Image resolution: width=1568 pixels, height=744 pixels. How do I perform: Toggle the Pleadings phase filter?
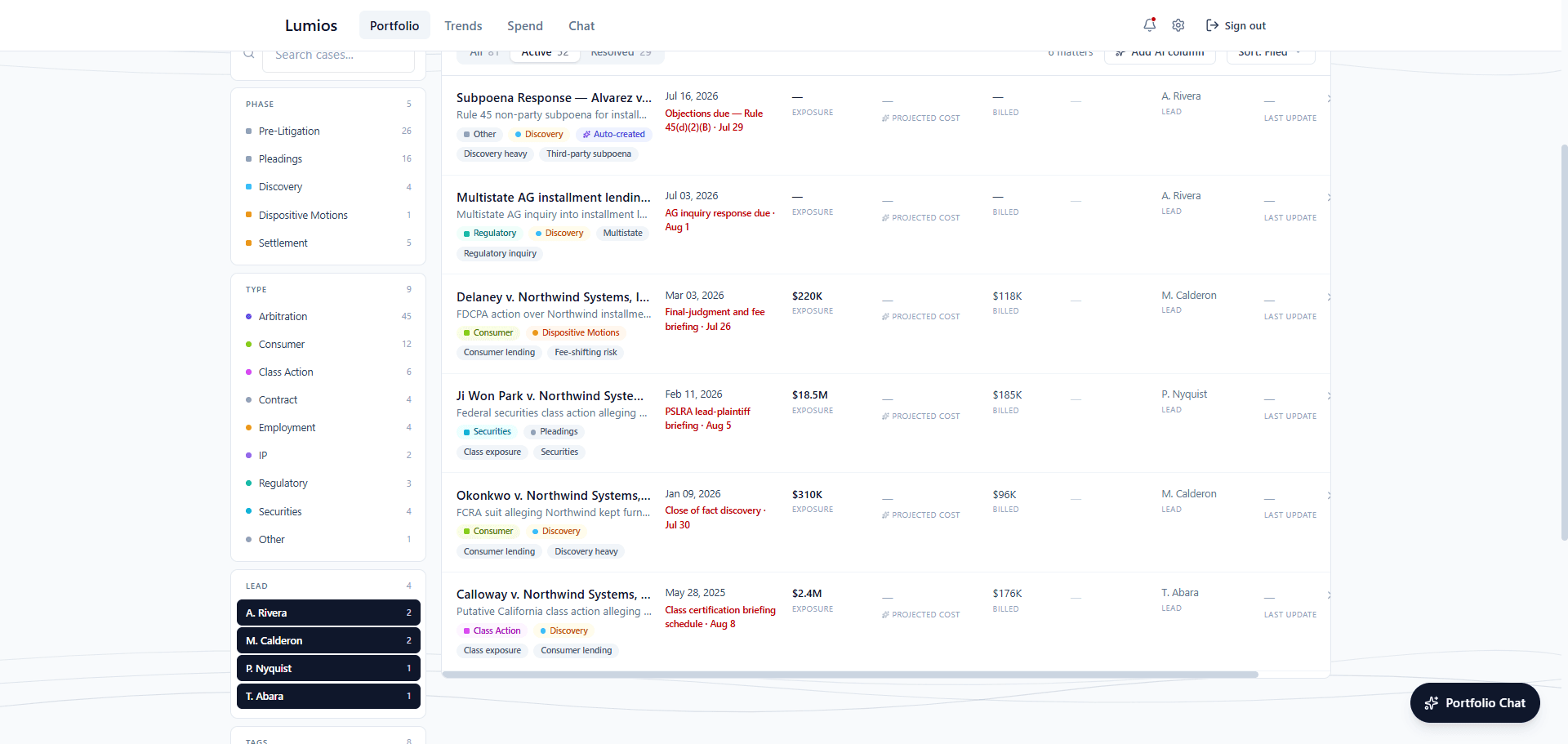[x=328, y=158]
